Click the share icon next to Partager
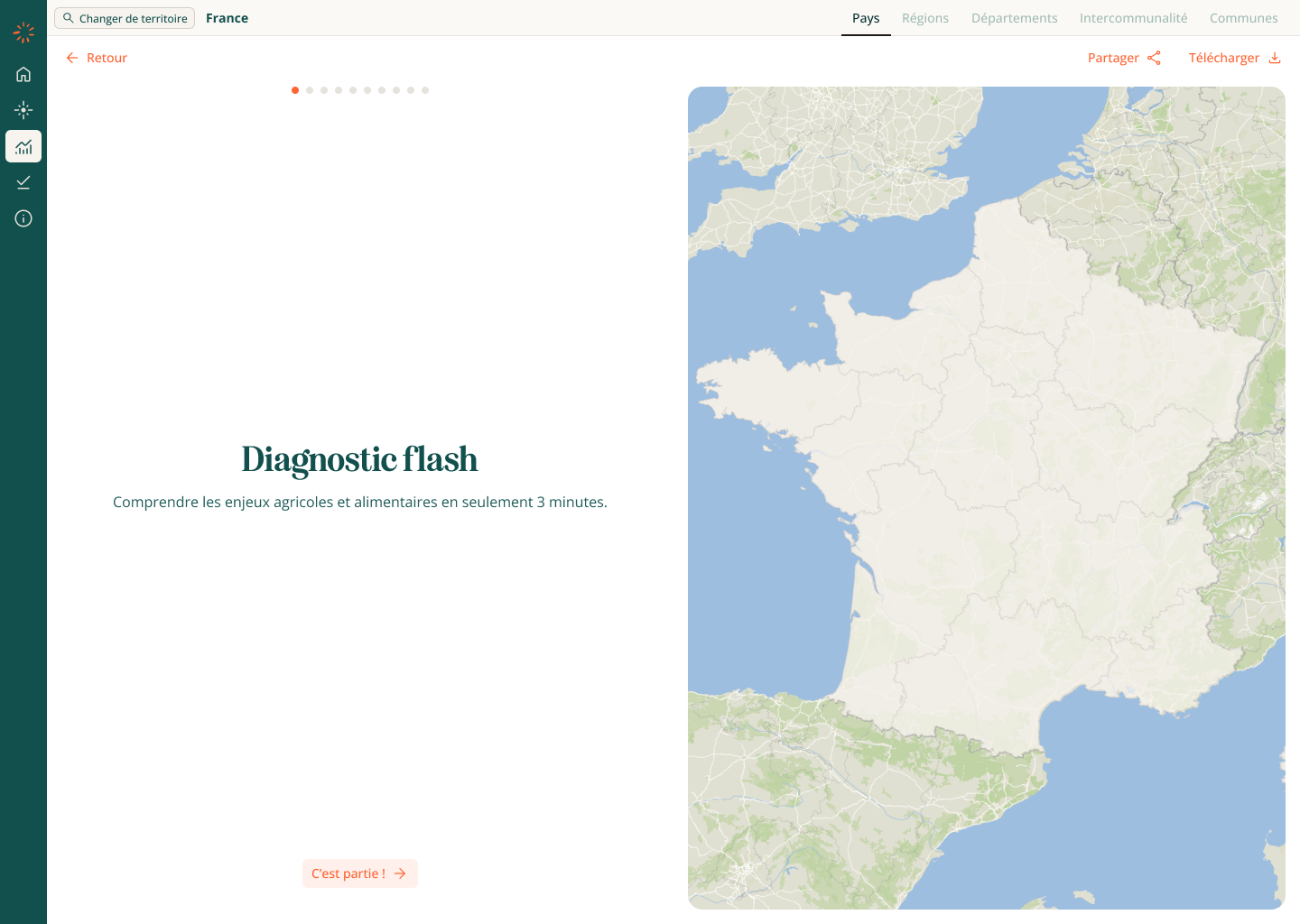 [x=1154, y=58]
